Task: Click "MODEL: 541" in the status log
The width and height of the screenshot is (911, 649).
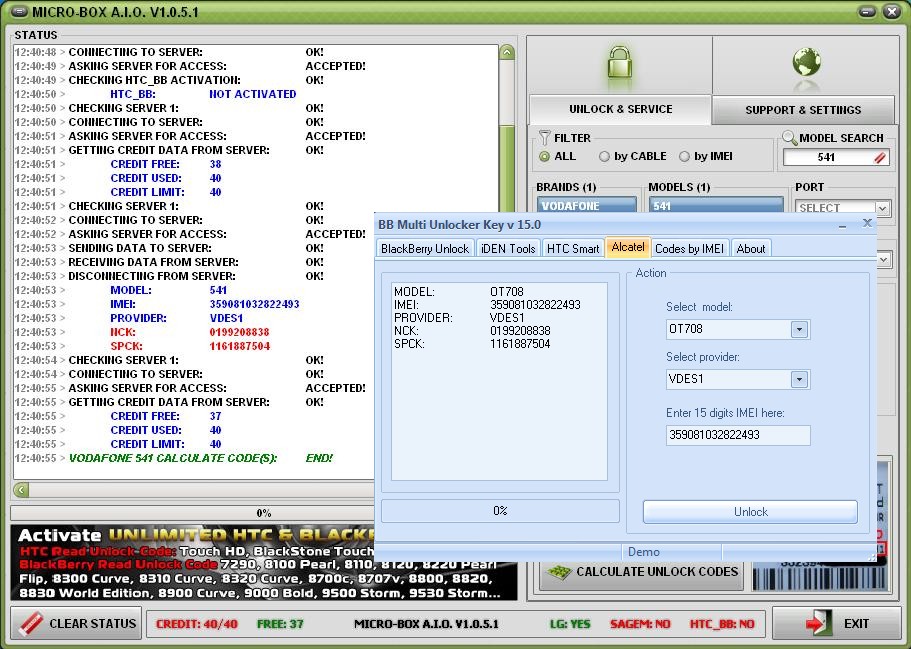Action: [168, 291]
